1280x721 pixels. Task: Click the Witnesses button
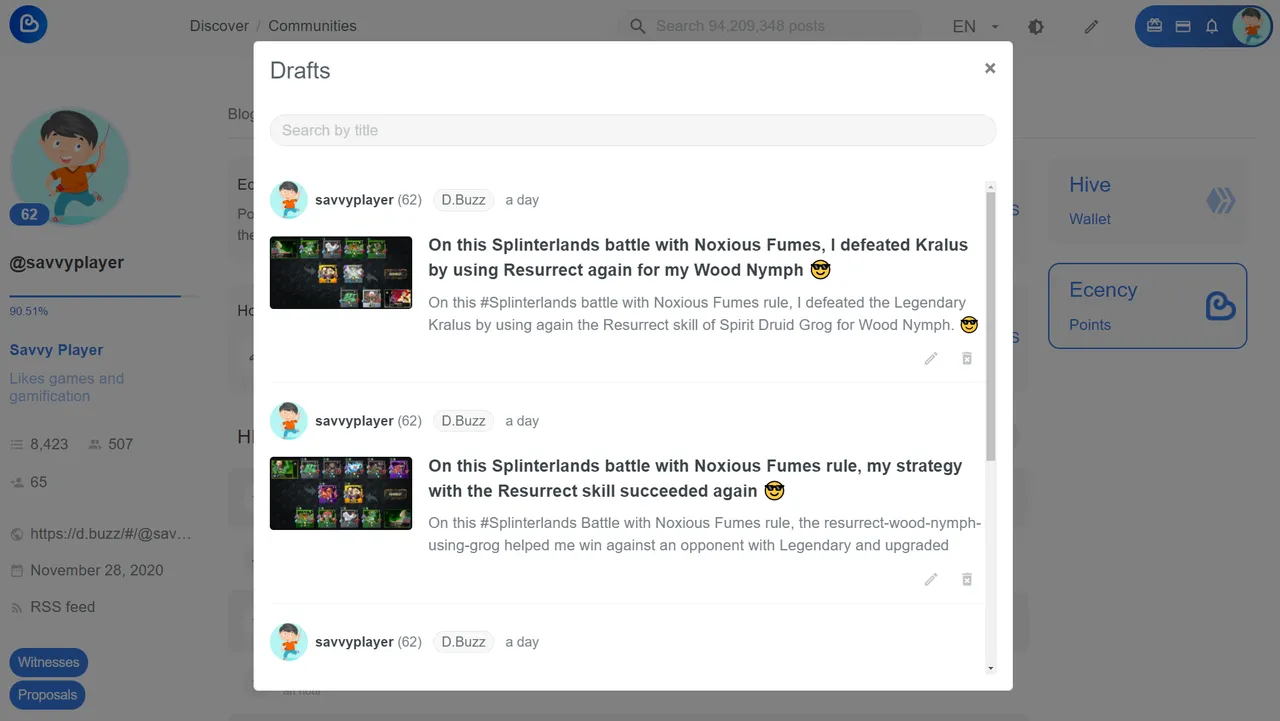click(x=48, y=662)
